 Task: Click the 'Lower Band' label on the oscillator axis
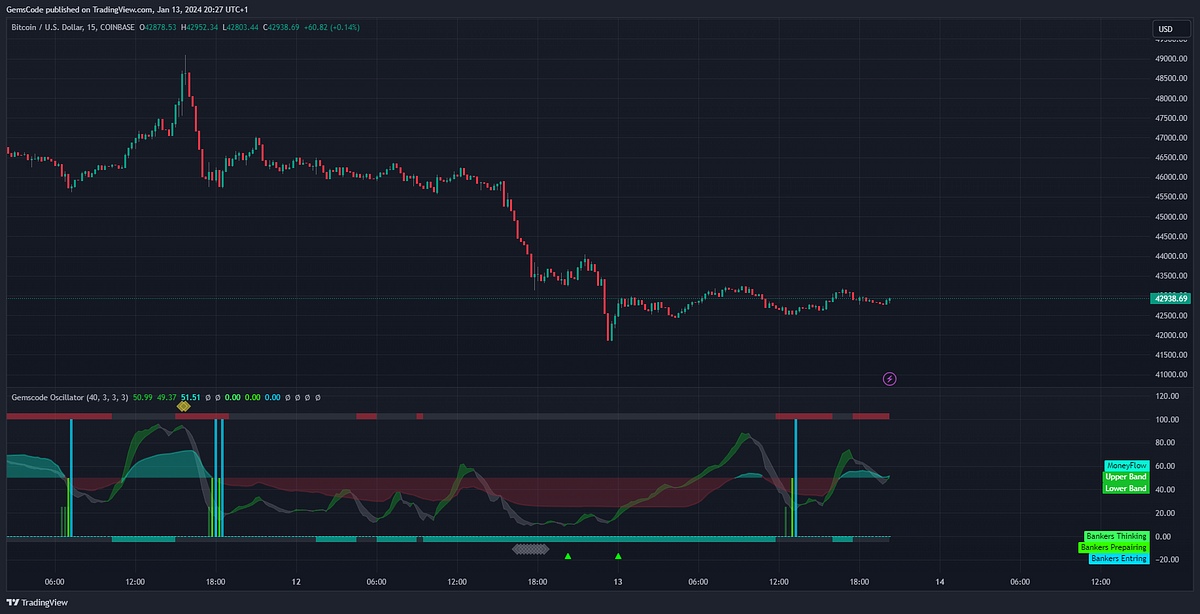pos(1126,489)
